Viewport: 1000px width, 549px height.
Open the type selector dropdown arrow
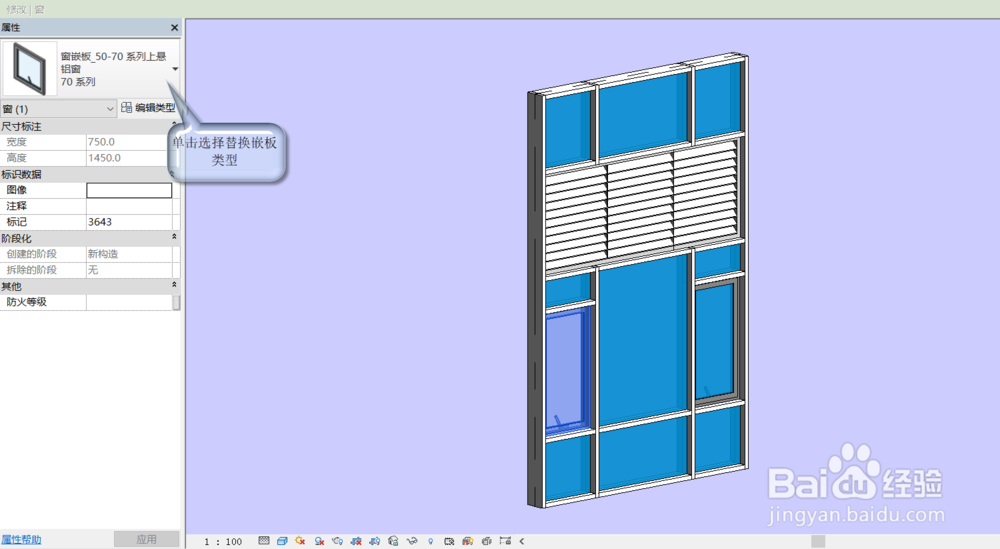(175, 69)
